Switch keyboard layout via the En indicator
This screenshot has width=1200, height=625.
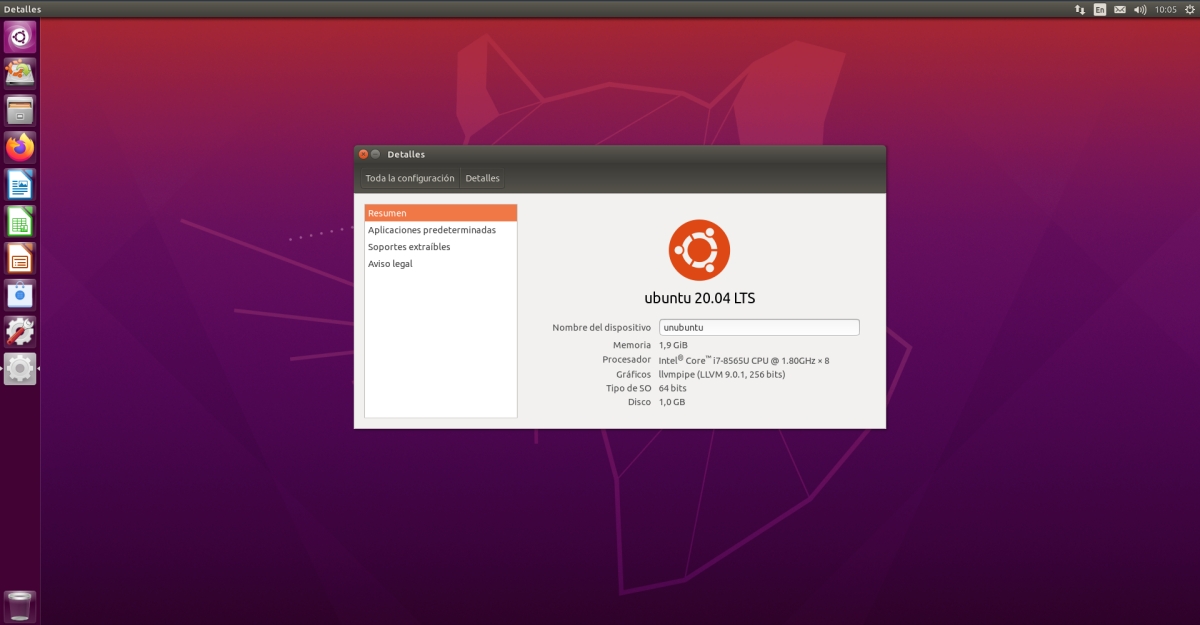point(1099,9)
